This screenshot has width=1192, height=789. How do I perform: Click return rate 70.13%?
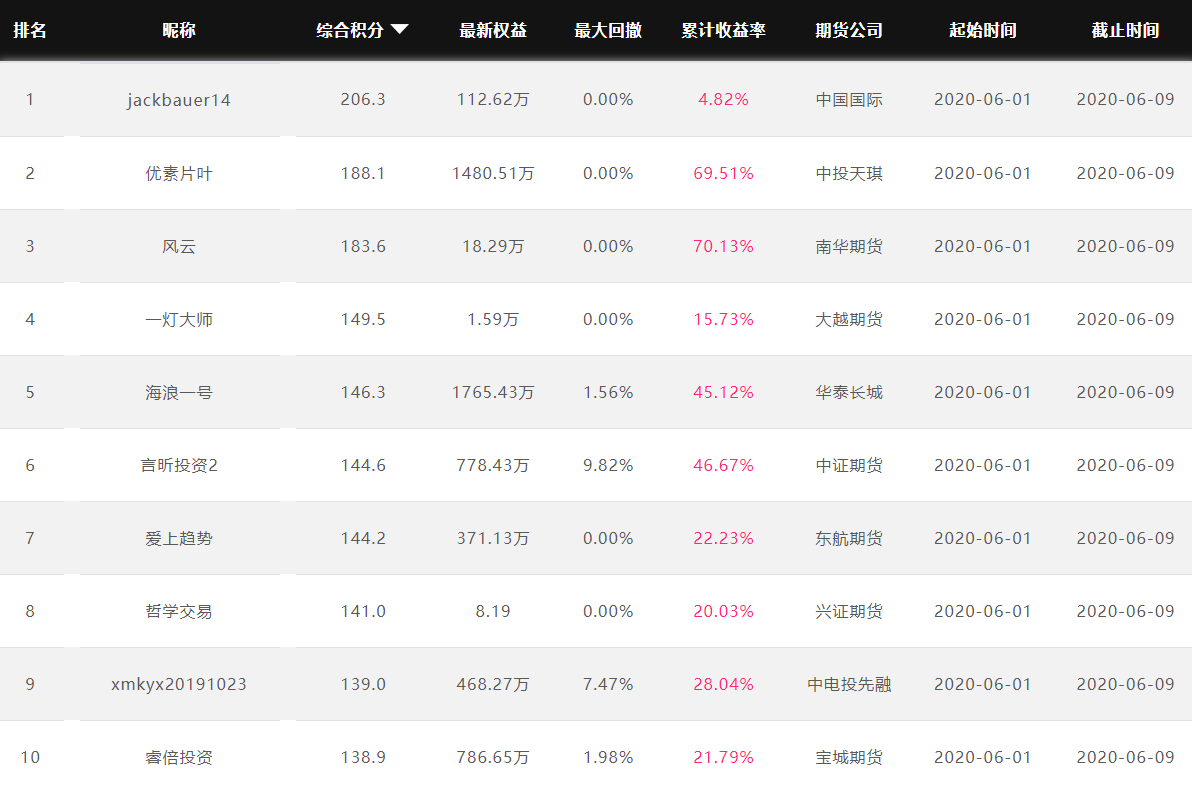723,246
